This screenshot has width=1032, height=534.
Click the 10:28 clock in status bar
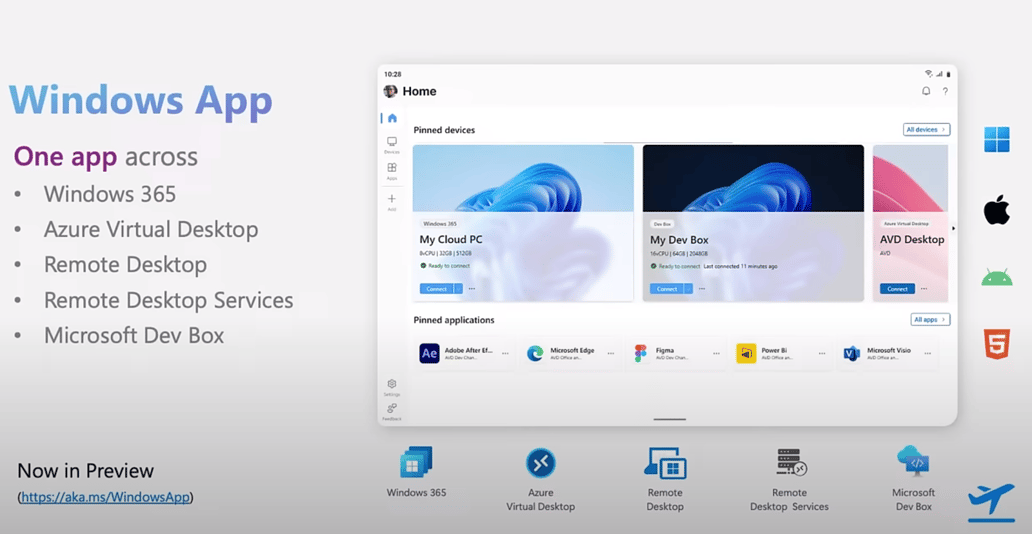pyautogui.click(x=392, y=74)
